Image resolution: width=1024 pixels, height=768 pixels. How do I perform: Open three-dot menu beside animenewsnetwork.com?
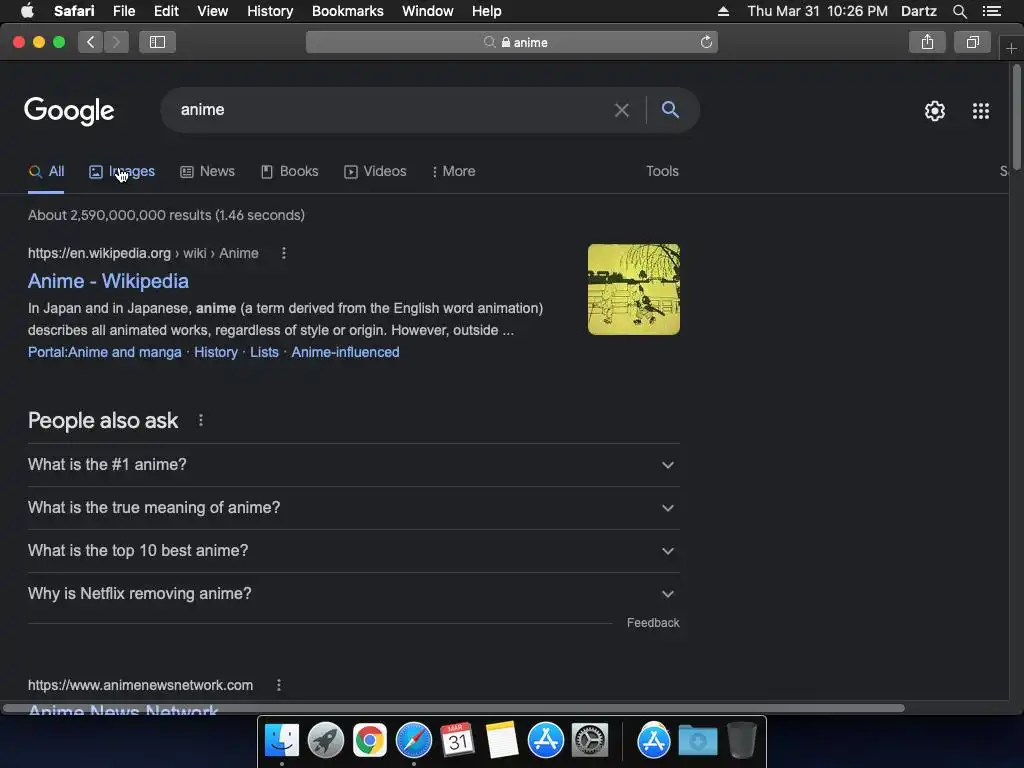tap(279, 685)
